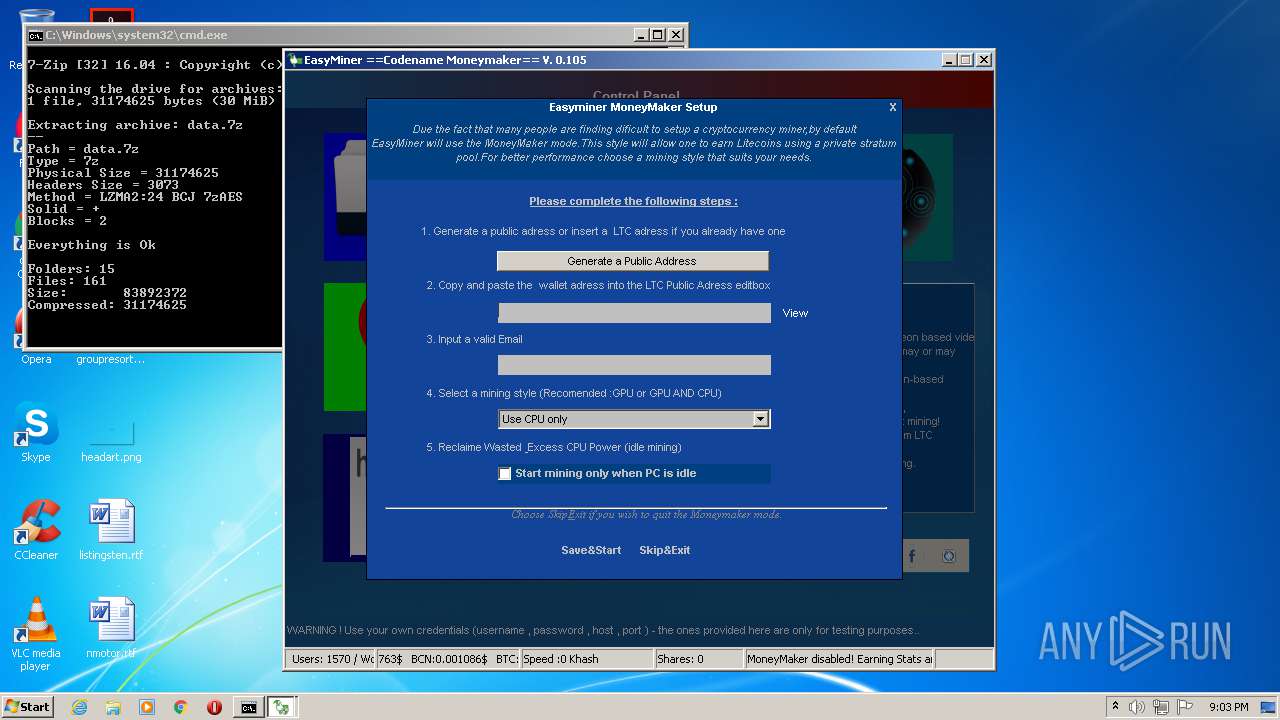Launch Internet Explorer from taskbar

(79, 707)
